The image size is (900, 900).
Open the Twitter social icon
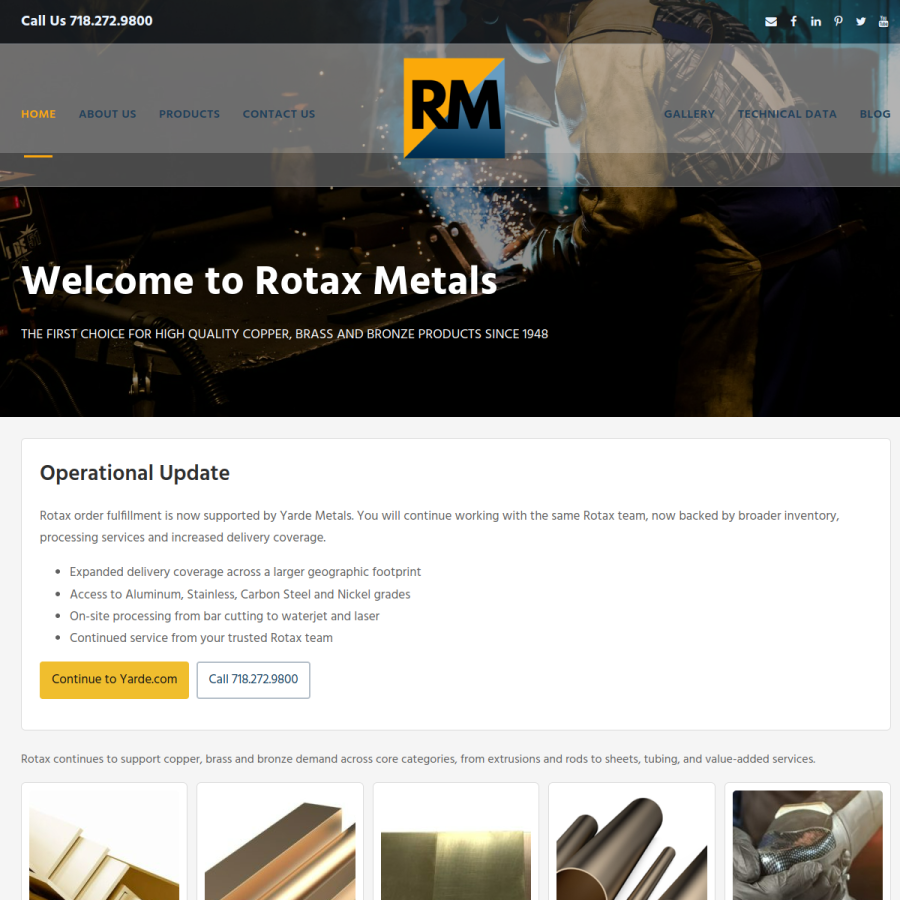click(x=861, y=21)
